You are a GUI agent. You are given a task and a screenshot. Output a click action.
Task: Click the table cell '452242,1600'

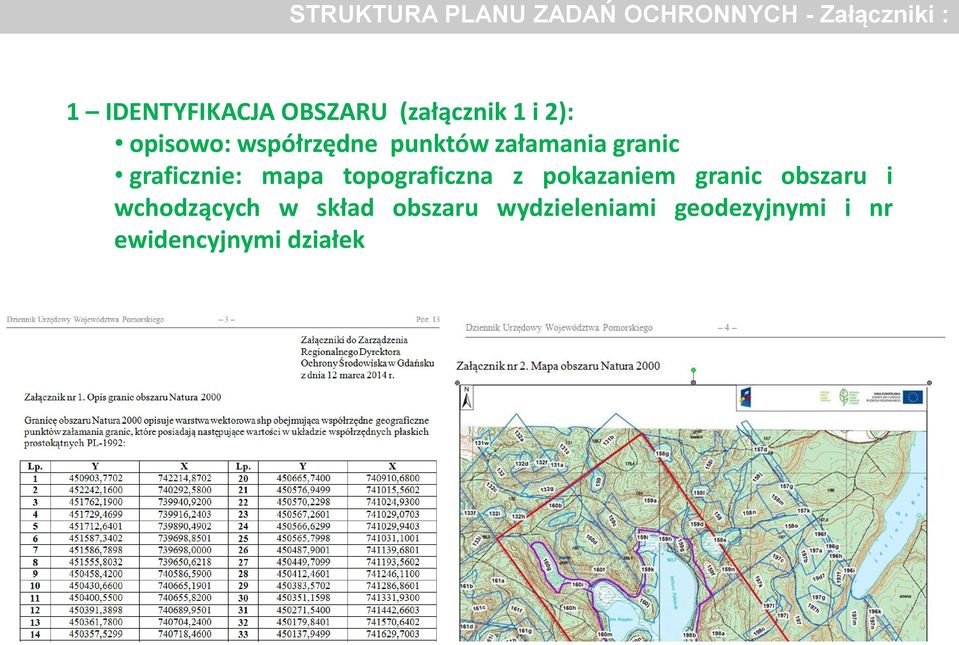(95, 490)
